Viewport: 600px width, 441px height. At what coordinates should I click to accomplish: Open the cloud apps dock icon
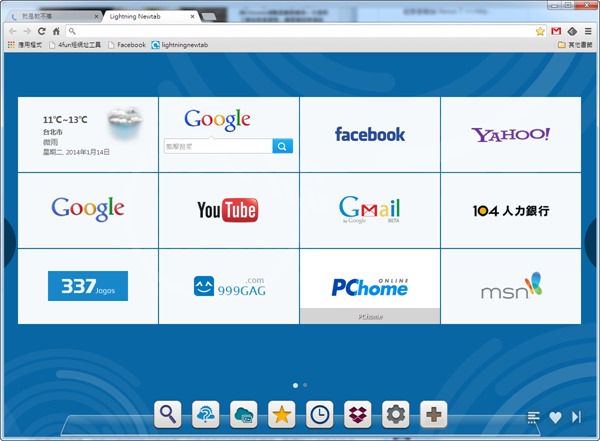coord(244,414)
